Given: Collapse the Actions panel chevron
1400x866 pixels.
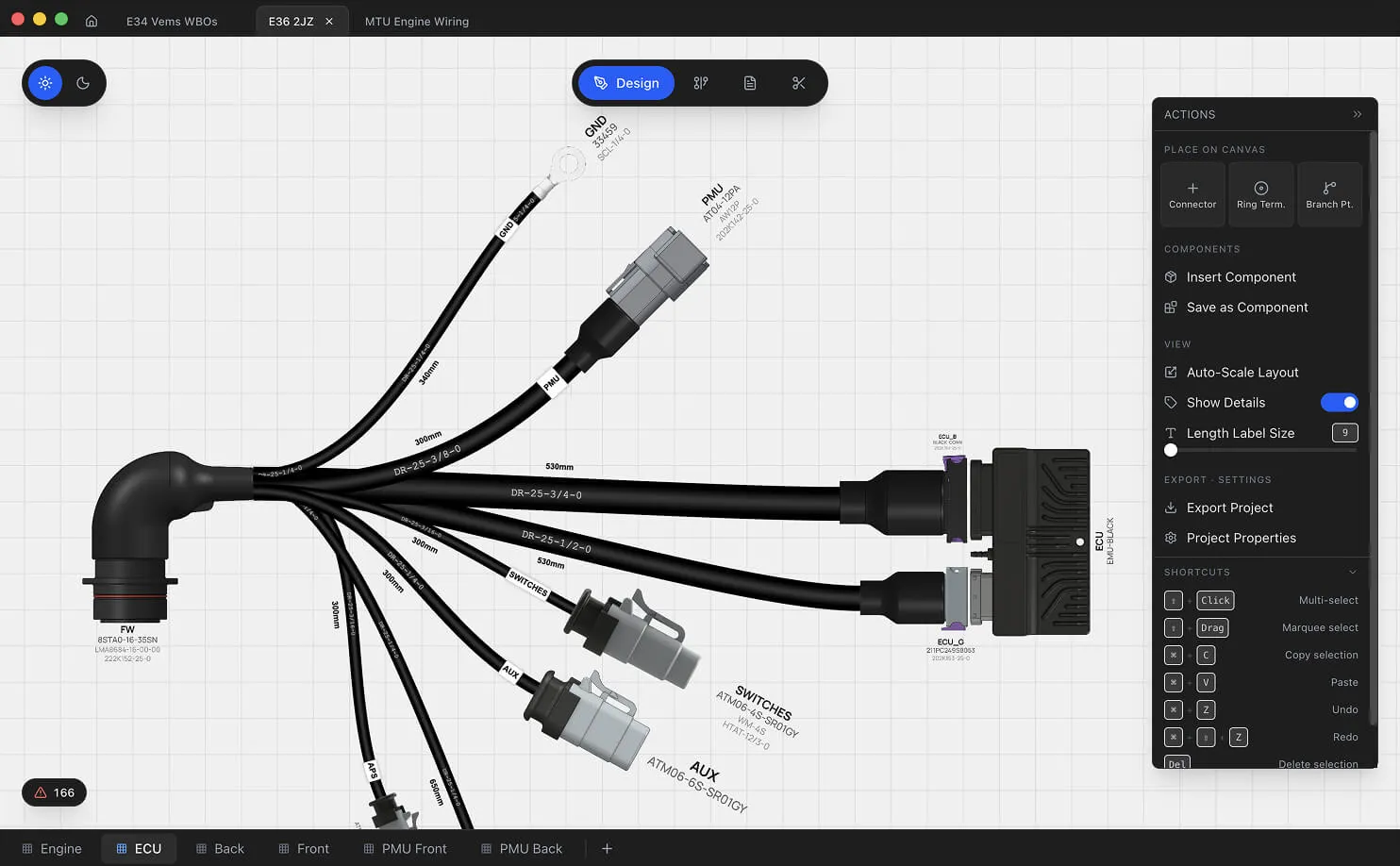Looking at the screenshot, I should 1358,114.
